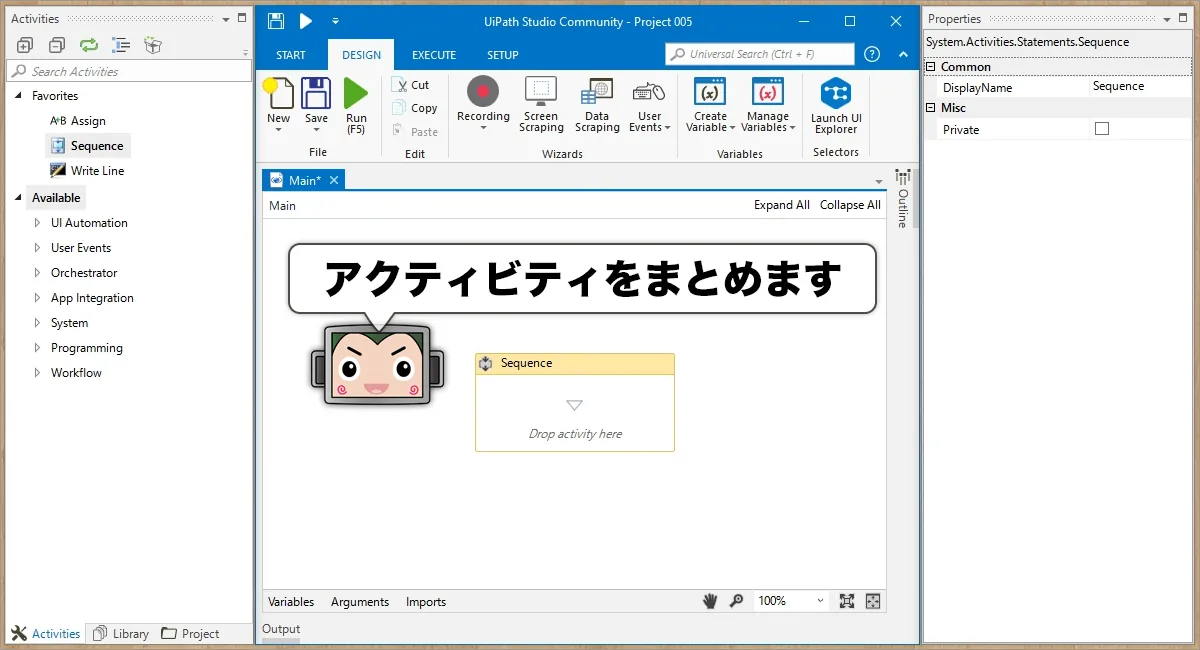Click the help question mark icon
Image resolution: width=1200 pixels, height=650 pixels.
[872, 54]
